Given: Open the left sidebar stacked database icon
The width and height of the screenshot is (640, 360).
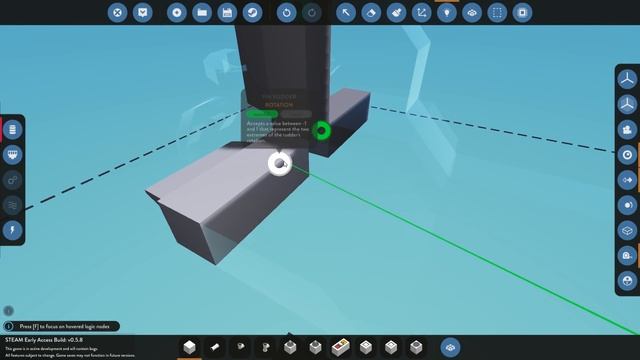Looking at the screenshot, I should 13,130.
